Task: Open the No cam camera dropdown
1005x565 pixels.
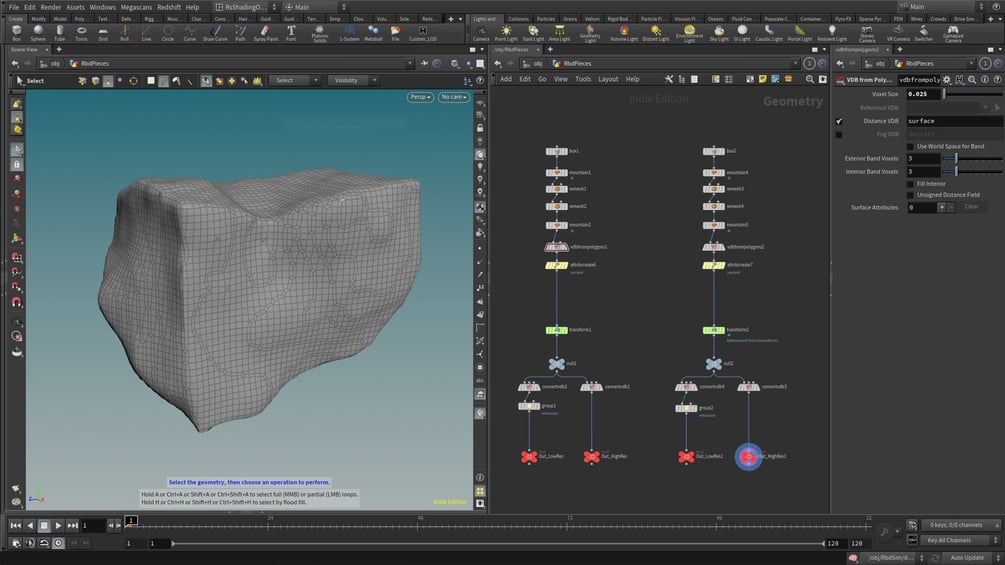Action: coord(453,97)
